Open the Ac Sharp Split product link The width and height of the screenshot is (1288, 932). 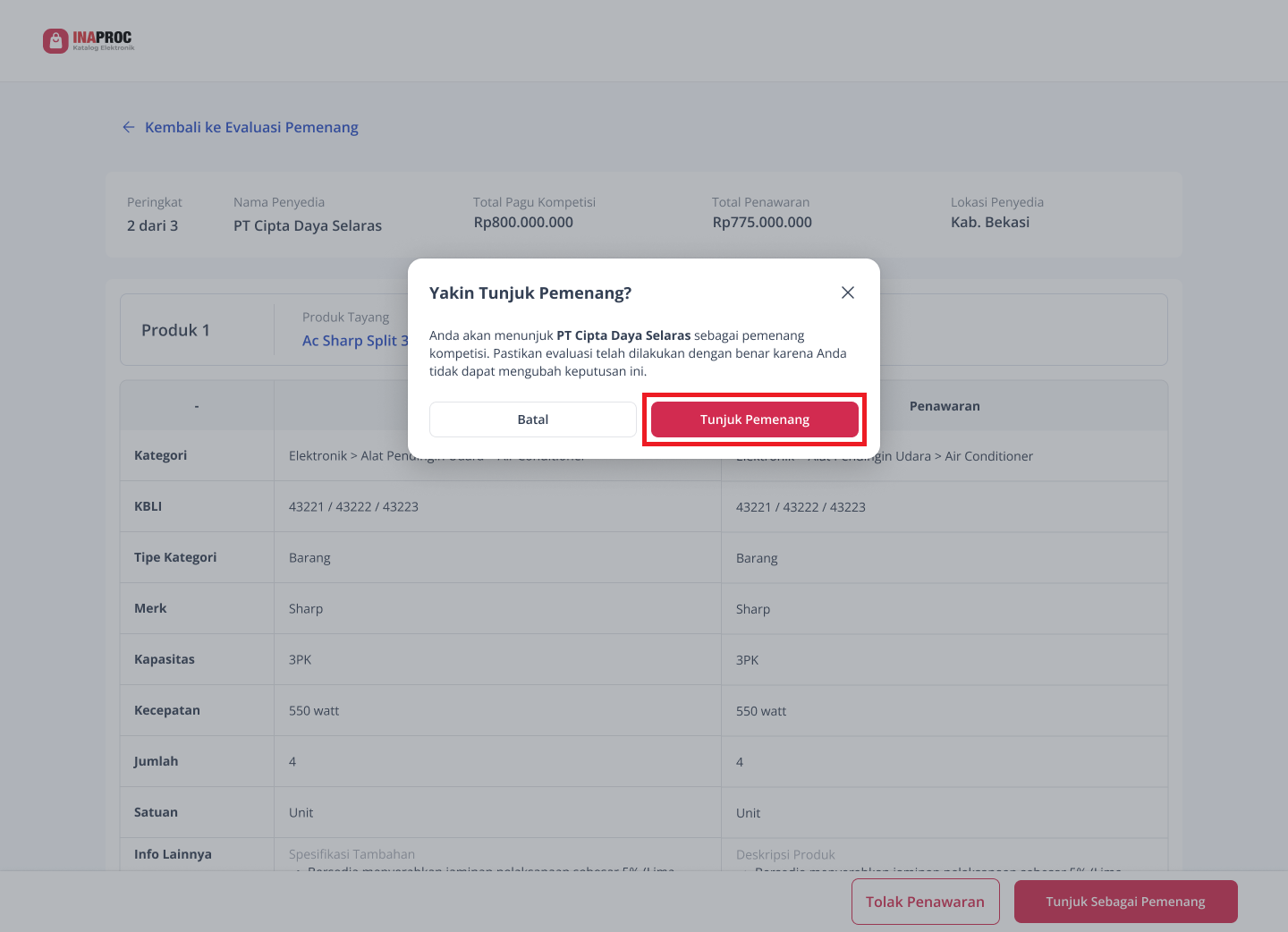[x=355, y=341]
